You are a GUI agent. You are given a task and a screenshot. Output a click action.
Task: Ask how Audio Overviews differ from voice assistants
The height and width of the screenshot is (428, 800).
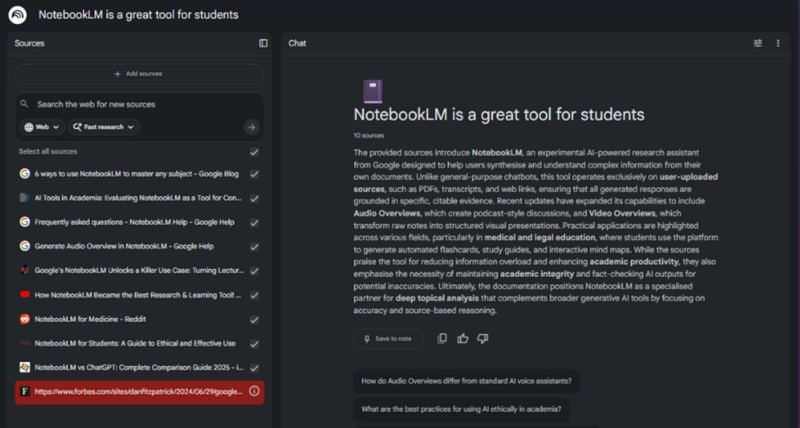coord(466,381)
